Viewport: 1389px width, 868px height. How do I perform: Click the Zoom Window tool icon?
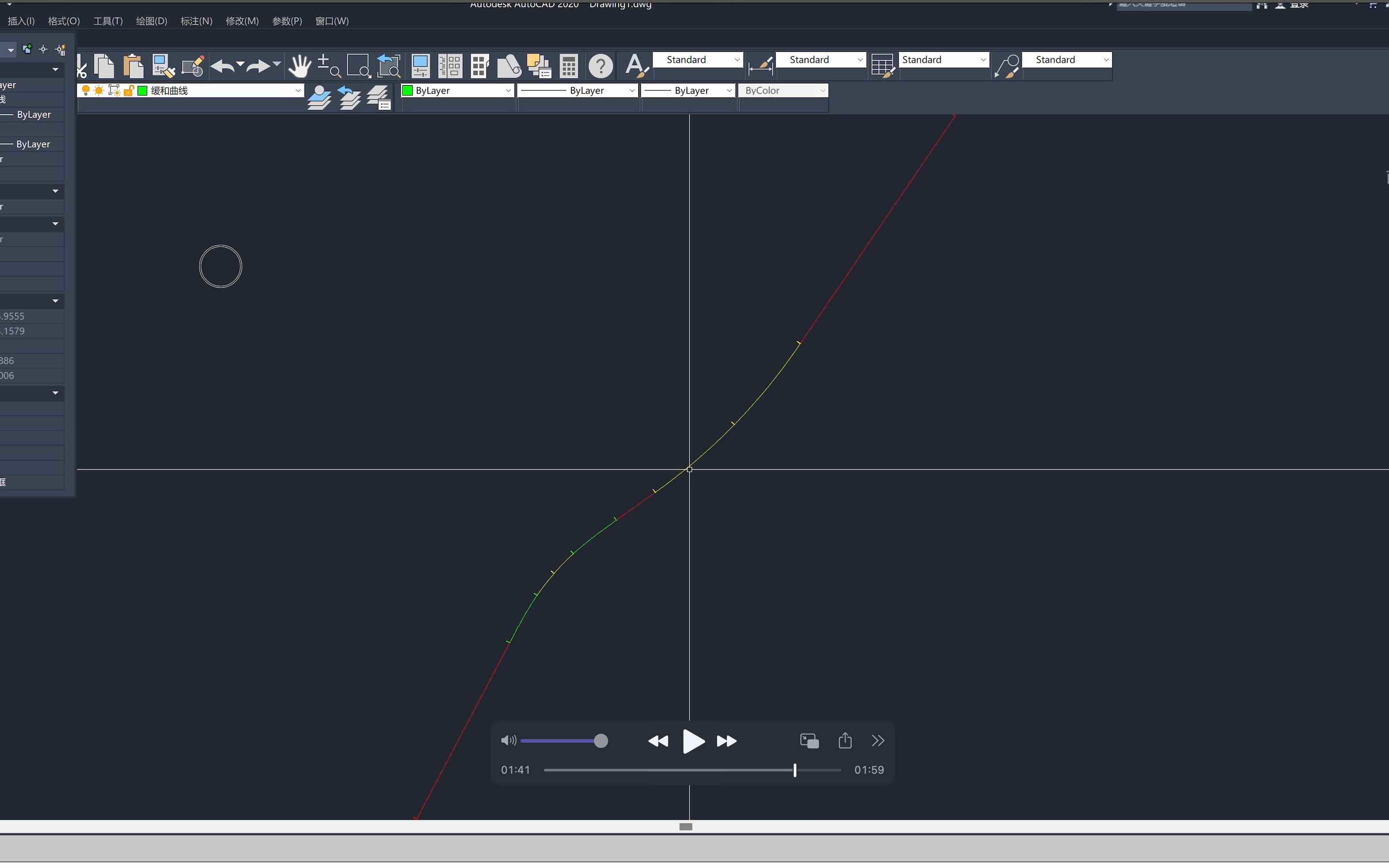click(x=359, y=66)
